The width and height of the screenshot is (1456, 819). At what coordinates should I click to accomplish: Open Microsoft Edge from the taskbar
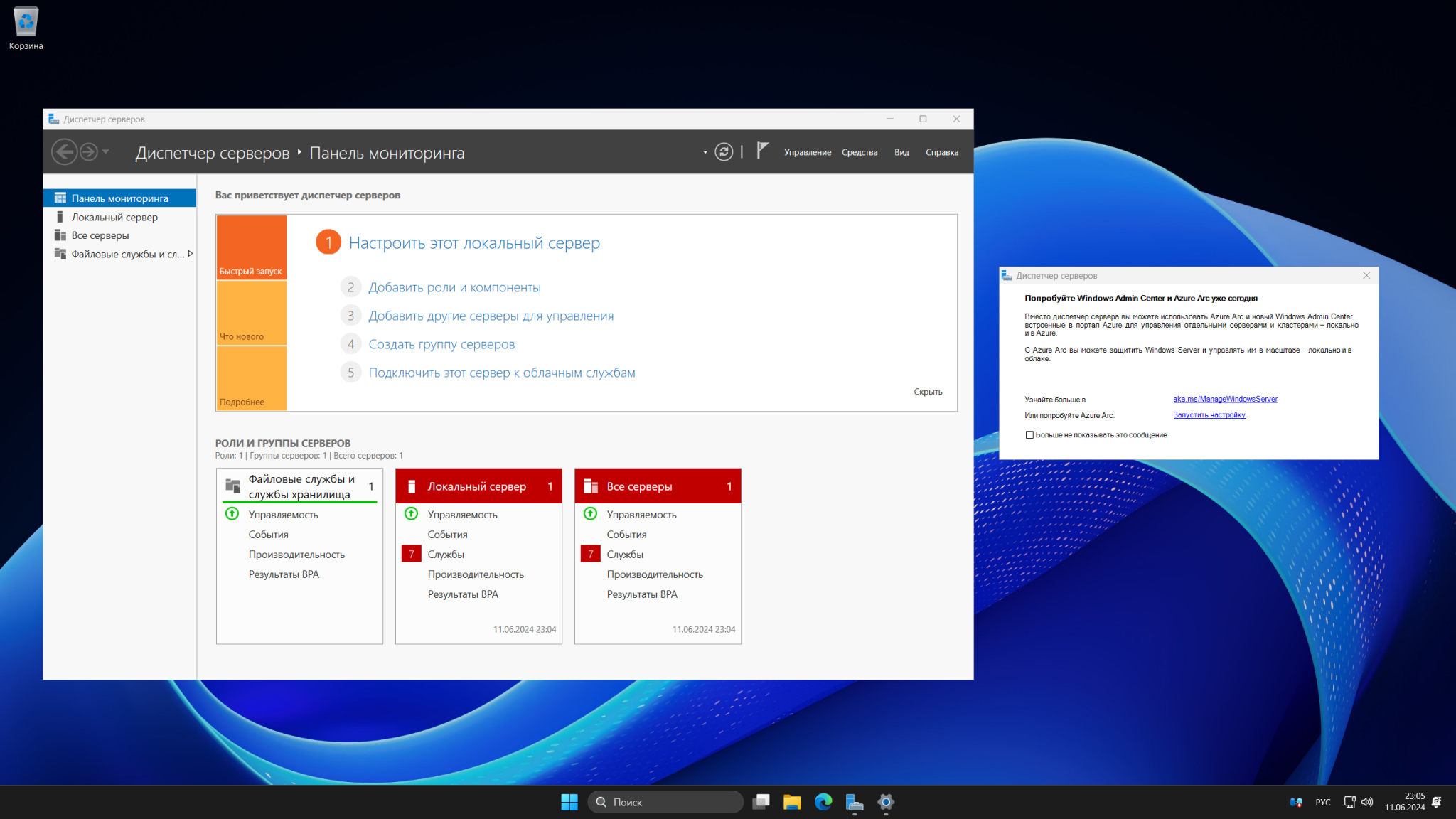(823, 802)
